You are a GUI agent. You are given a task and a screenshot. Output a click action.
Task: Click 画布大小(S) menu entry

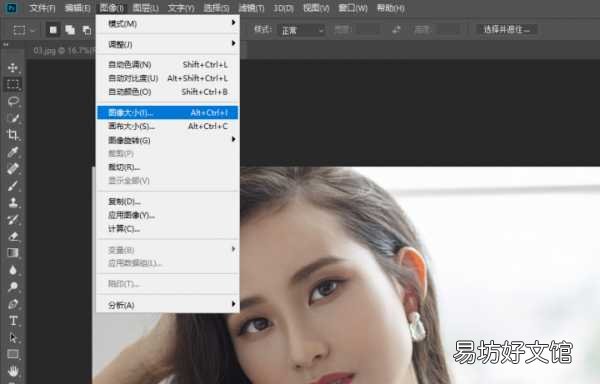click(168, 126)
